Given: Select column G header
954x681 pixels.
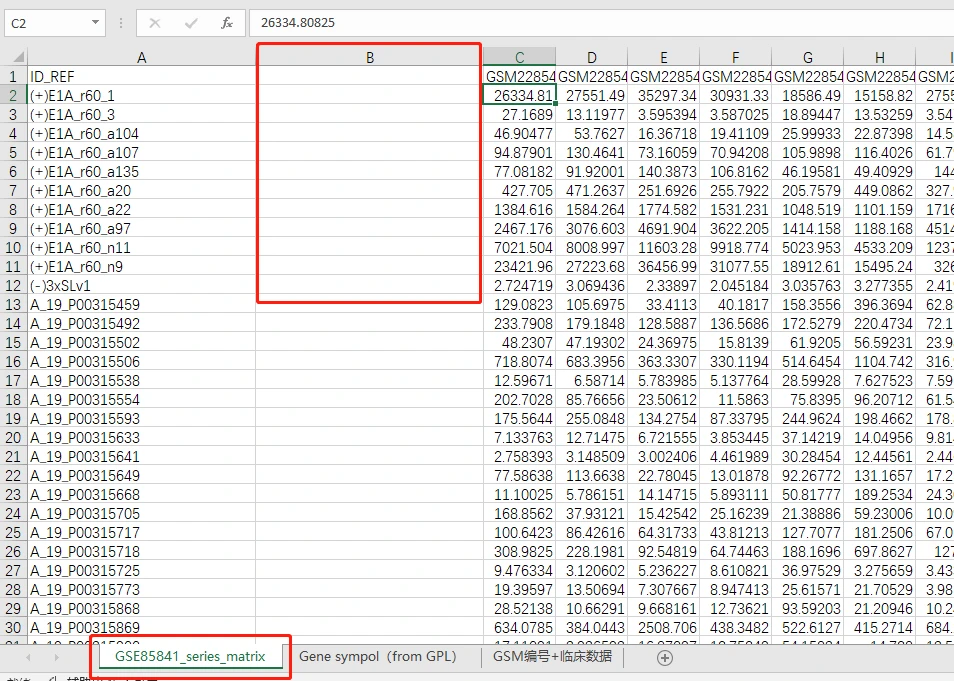Looking at the screenshot, I should click(807, 58).
